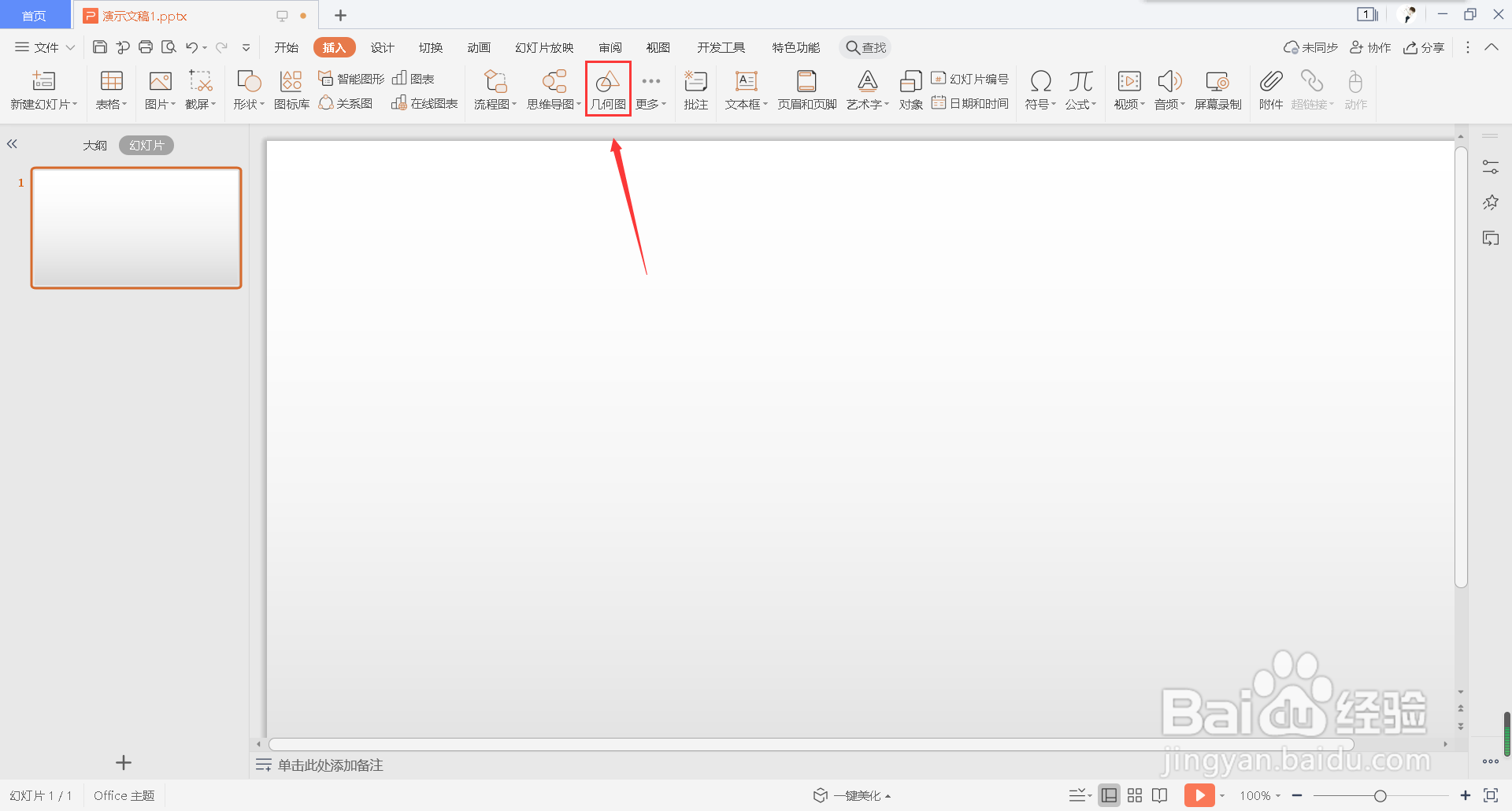This screenshot has height=811, width=1512.
Task: Undo the last action
Action: 191,47
